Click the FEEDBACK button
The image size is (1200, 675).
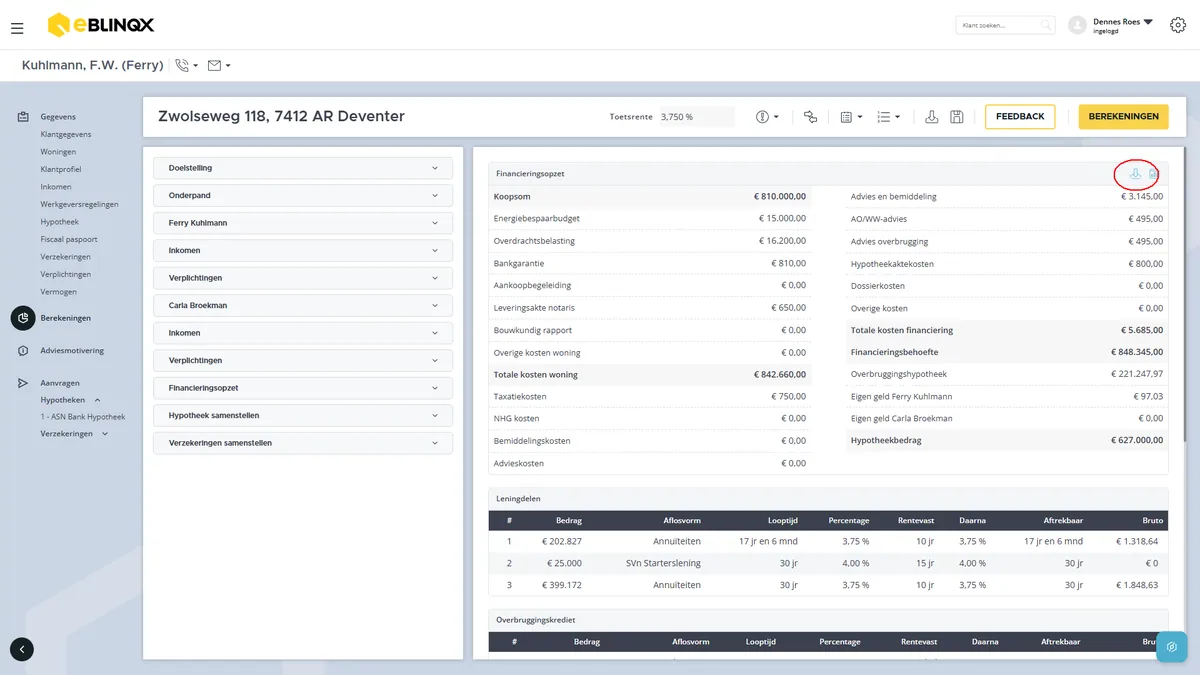click(x=1020, y=117)
